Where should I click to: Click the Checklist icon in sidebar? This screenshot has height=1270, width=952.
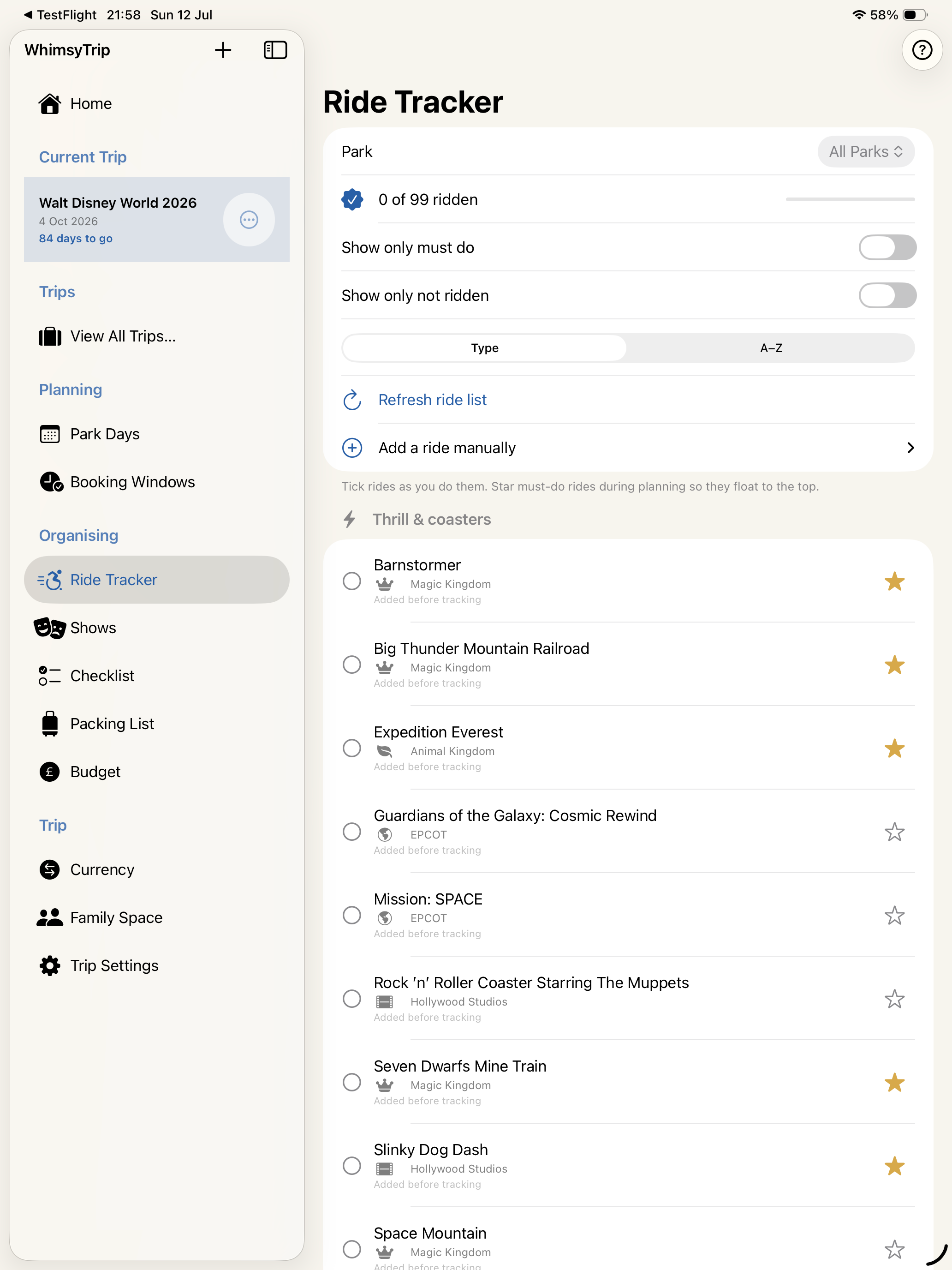50,676
